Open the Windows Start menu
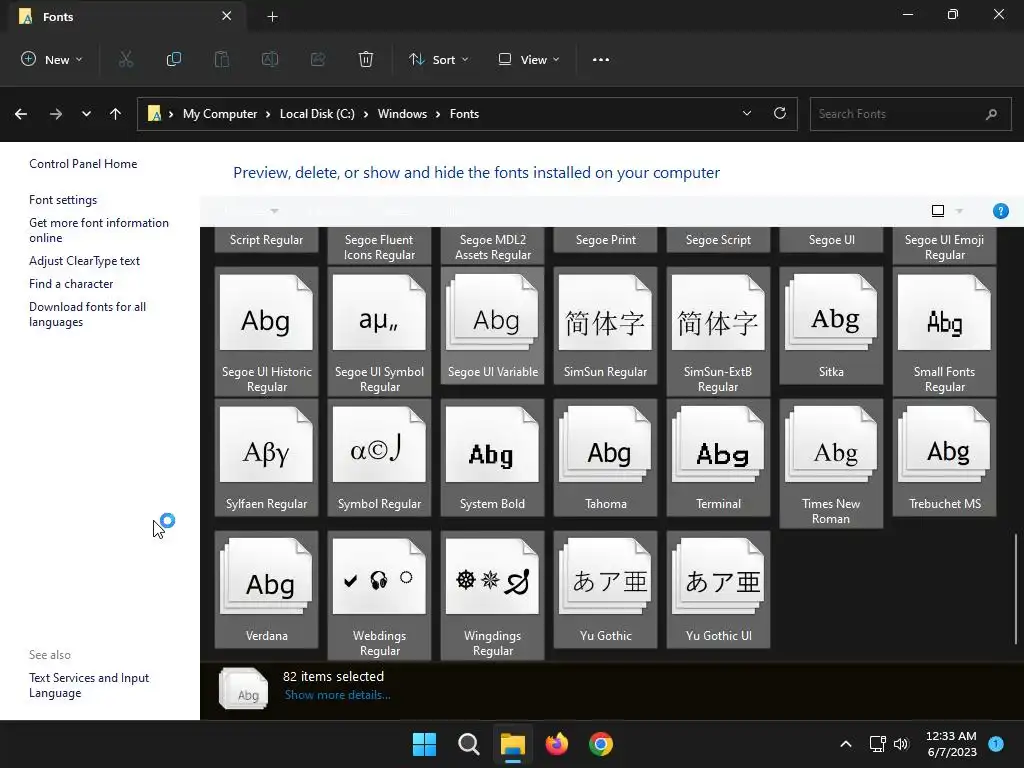 pos(424,744)
